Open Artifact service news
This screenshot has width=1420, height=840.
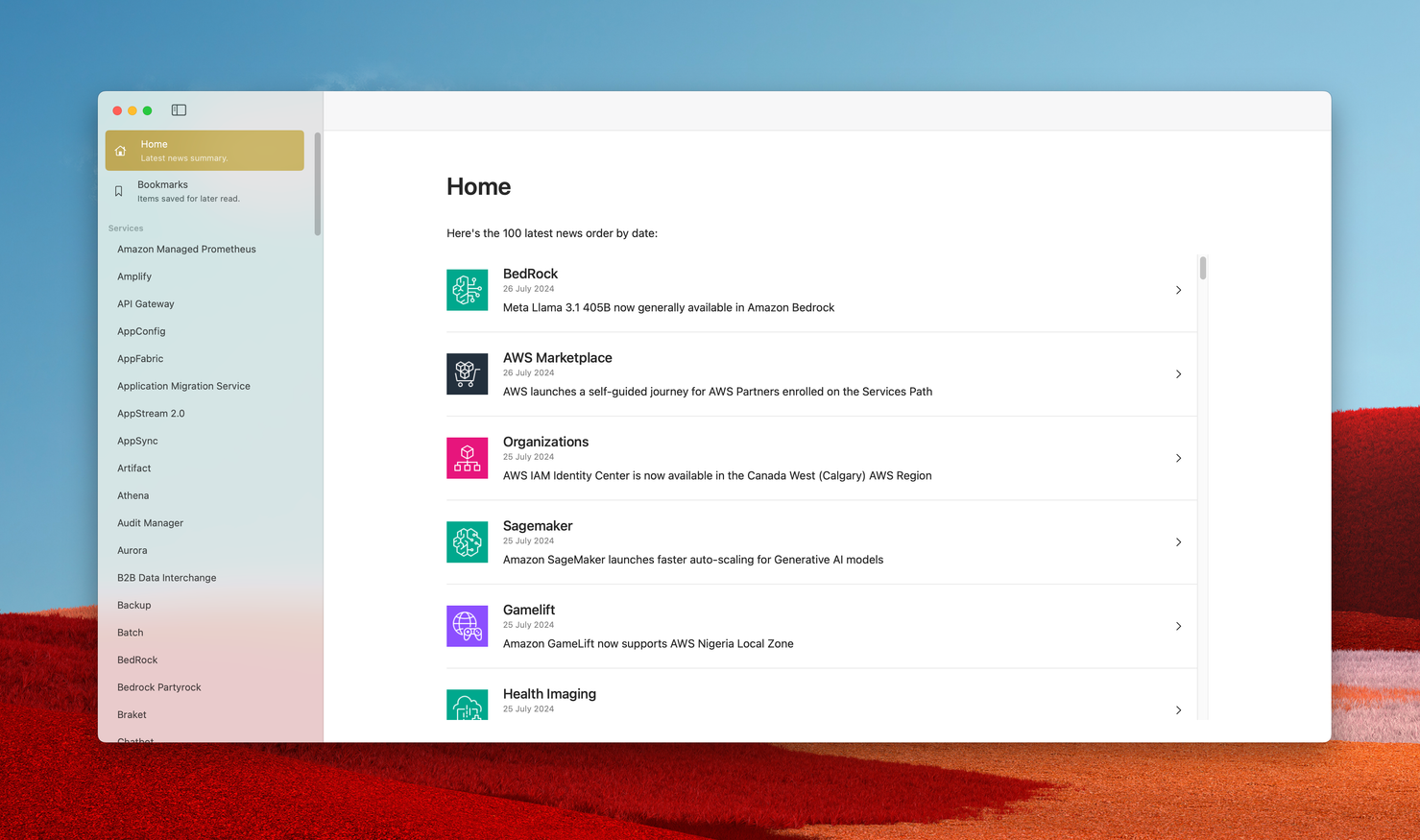133,468
